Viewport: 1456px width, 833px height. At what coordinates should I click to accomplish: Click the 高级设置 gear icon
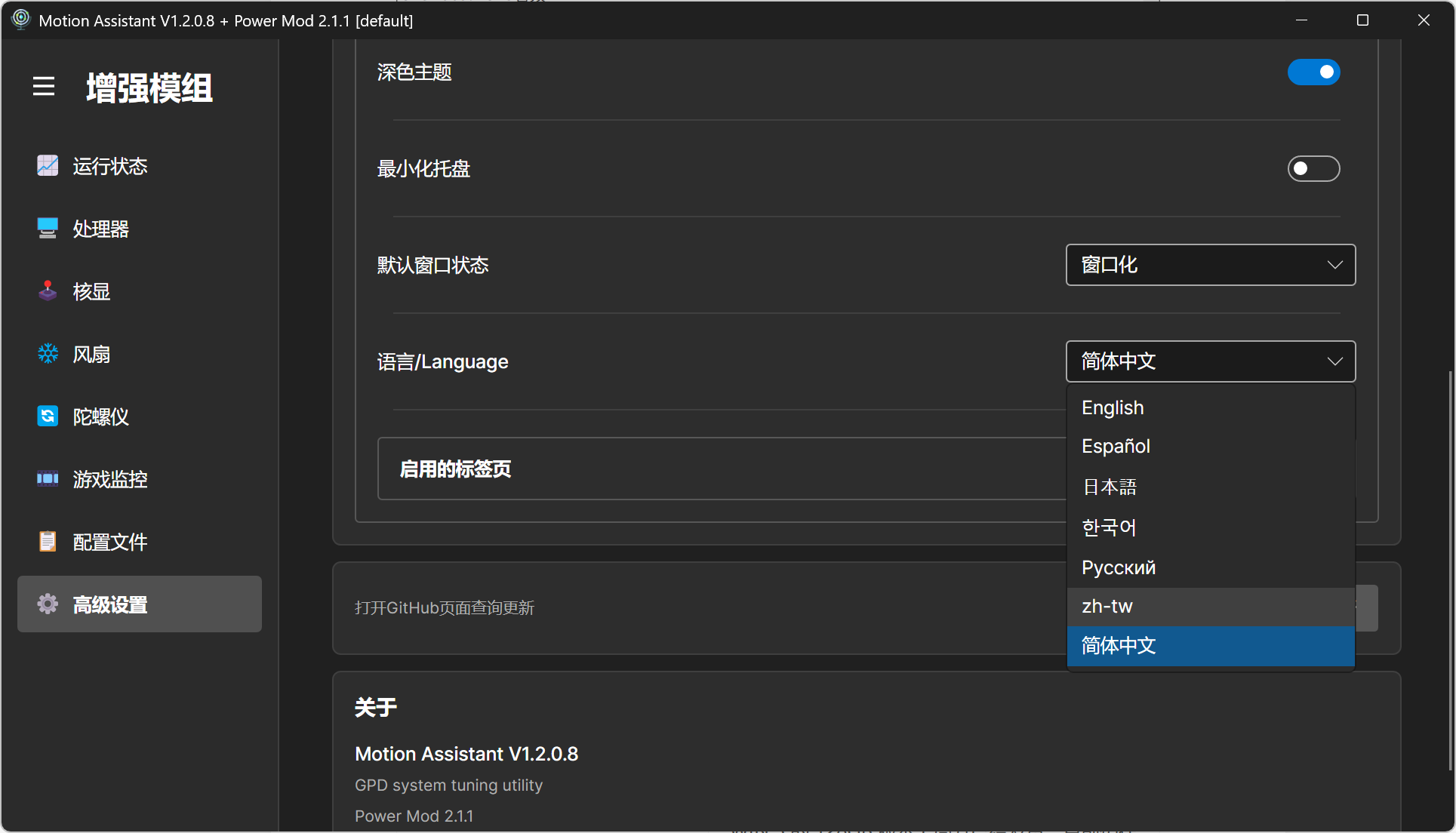click(48, 604)
